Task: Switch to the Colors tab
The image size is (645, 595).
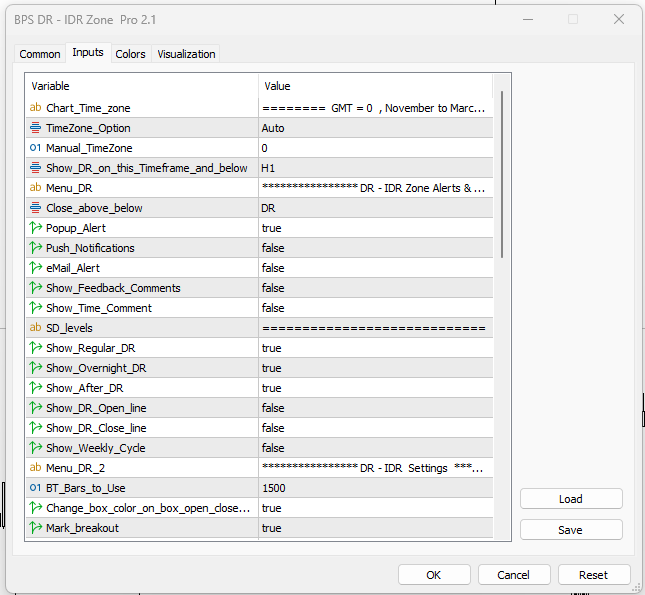Action: (x=130, y=54)
